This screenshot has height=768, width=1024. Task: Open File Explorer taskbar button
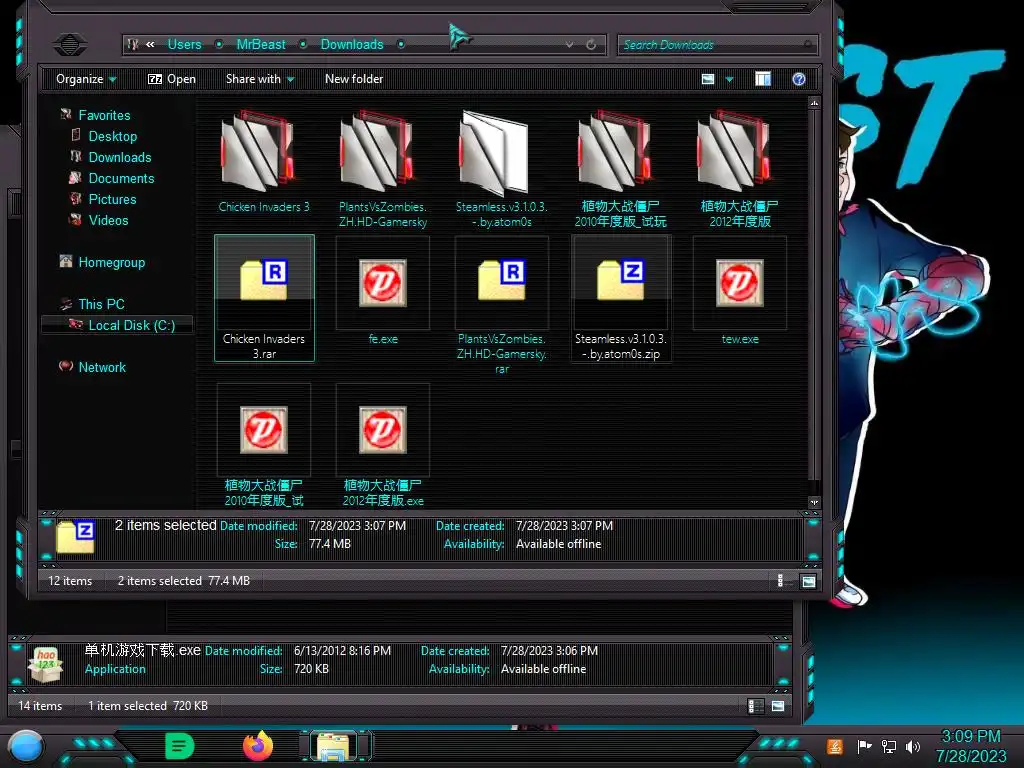(x=334, y=746)
